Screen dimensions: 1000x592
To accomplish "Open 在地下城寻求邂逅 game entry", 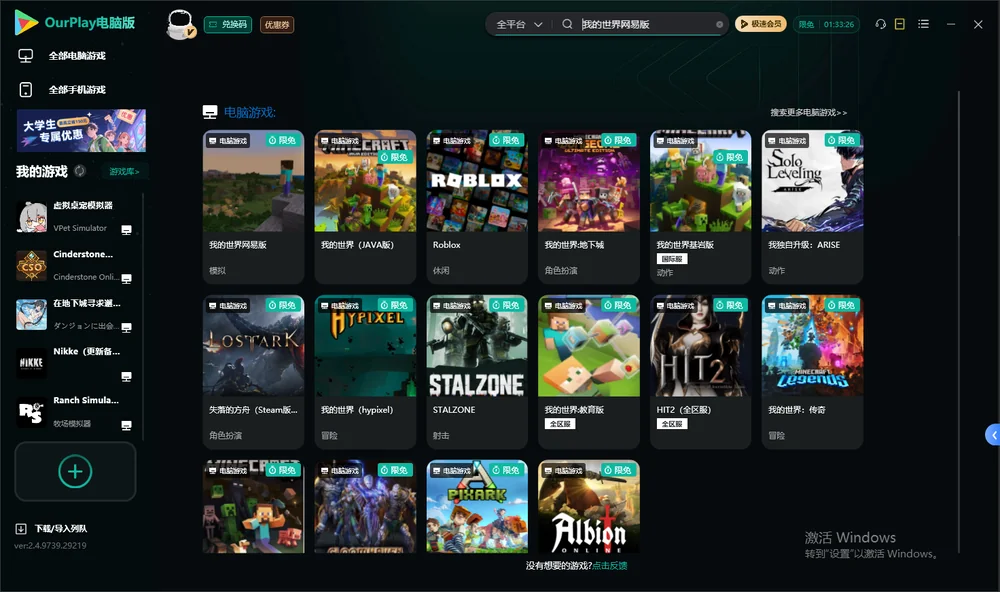I will [x=75, y=314].
